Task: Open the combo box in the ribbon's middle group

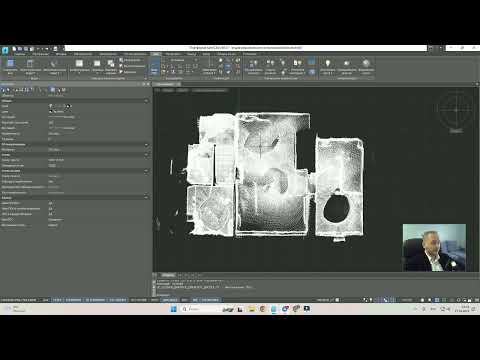Action: [x=181, y=60]
